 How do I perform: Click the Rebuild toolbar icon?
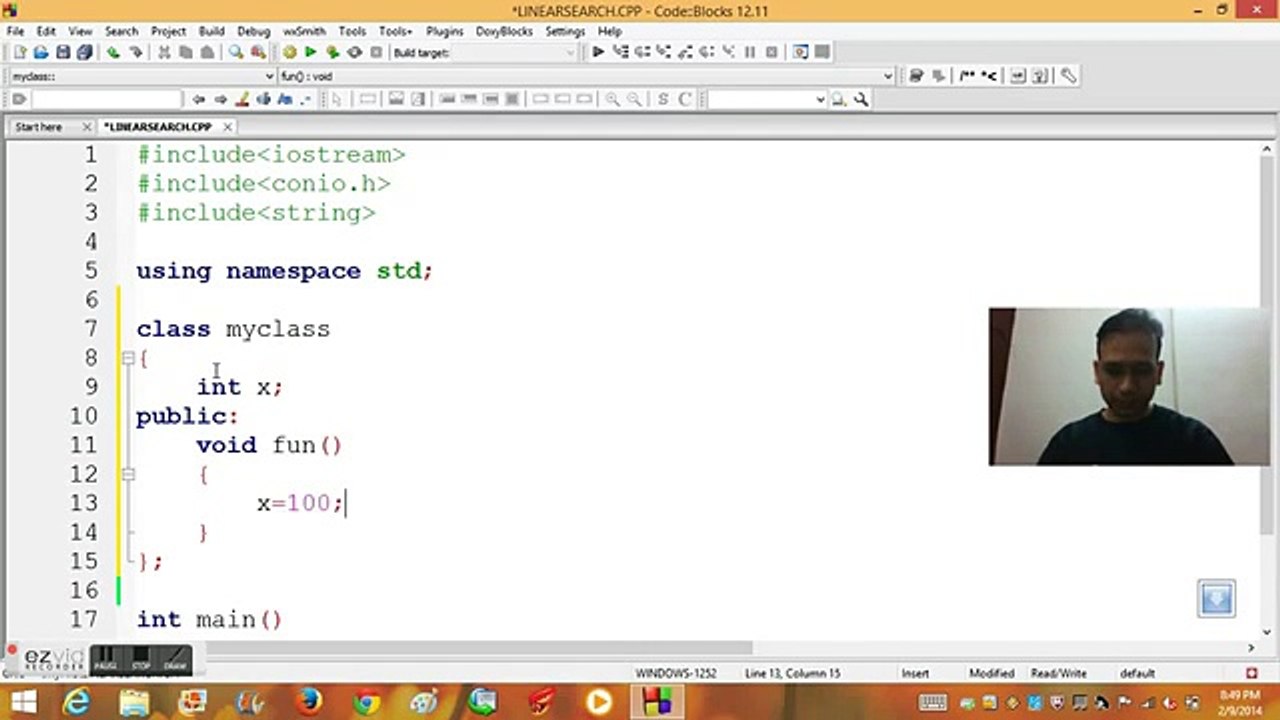354,52
